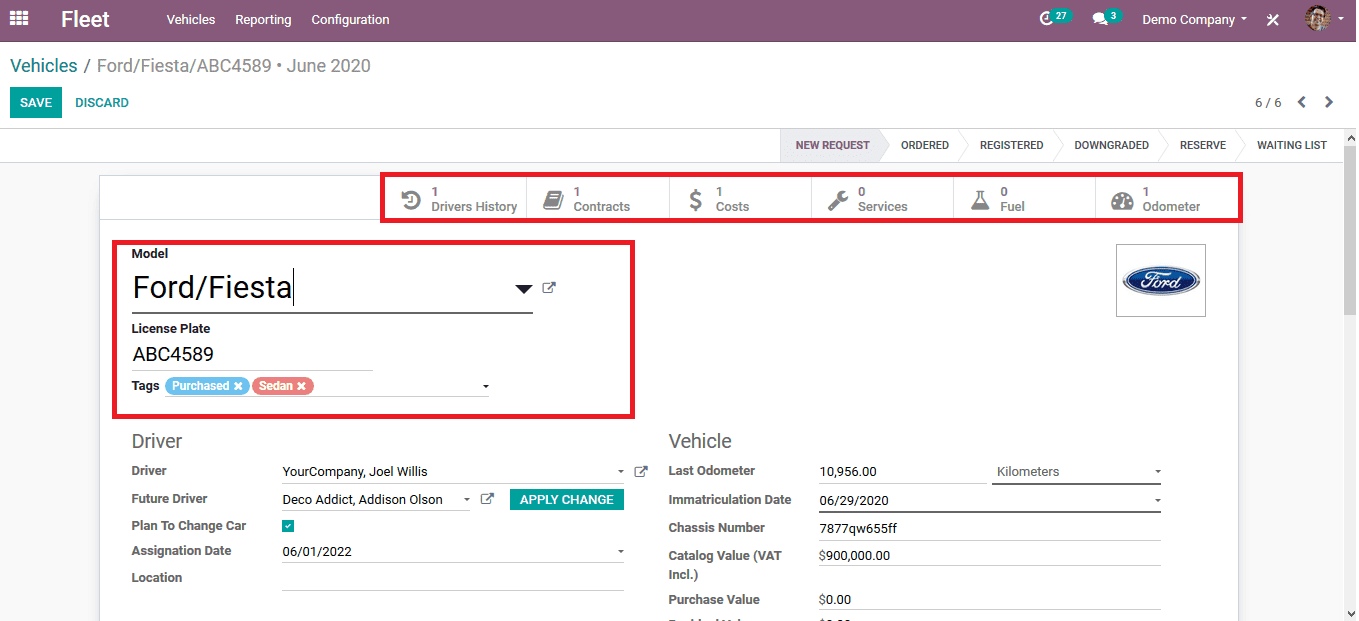The width and height of the screenshot is (1359, 621).
Task: Expand the Tags dropdown
Action: coord(485,386)
